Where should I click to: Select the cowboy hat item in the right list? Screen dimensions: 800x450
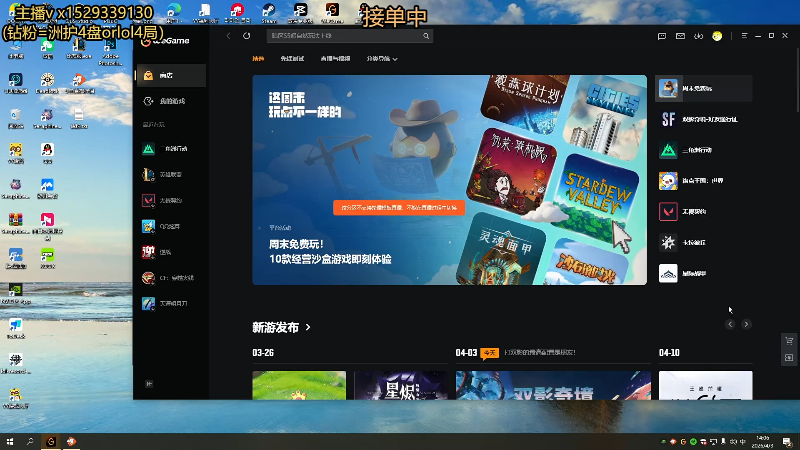[704, 88]
